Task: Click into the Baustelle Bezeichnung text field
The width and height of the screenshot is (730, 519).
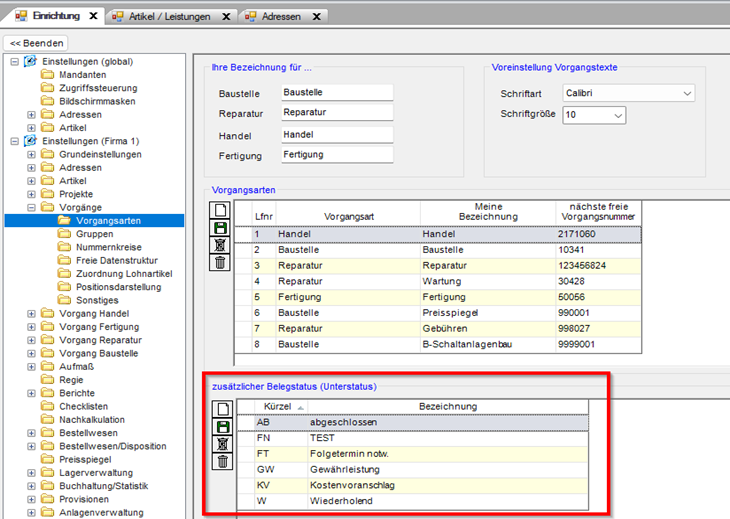Action: (x=337, y=92)
